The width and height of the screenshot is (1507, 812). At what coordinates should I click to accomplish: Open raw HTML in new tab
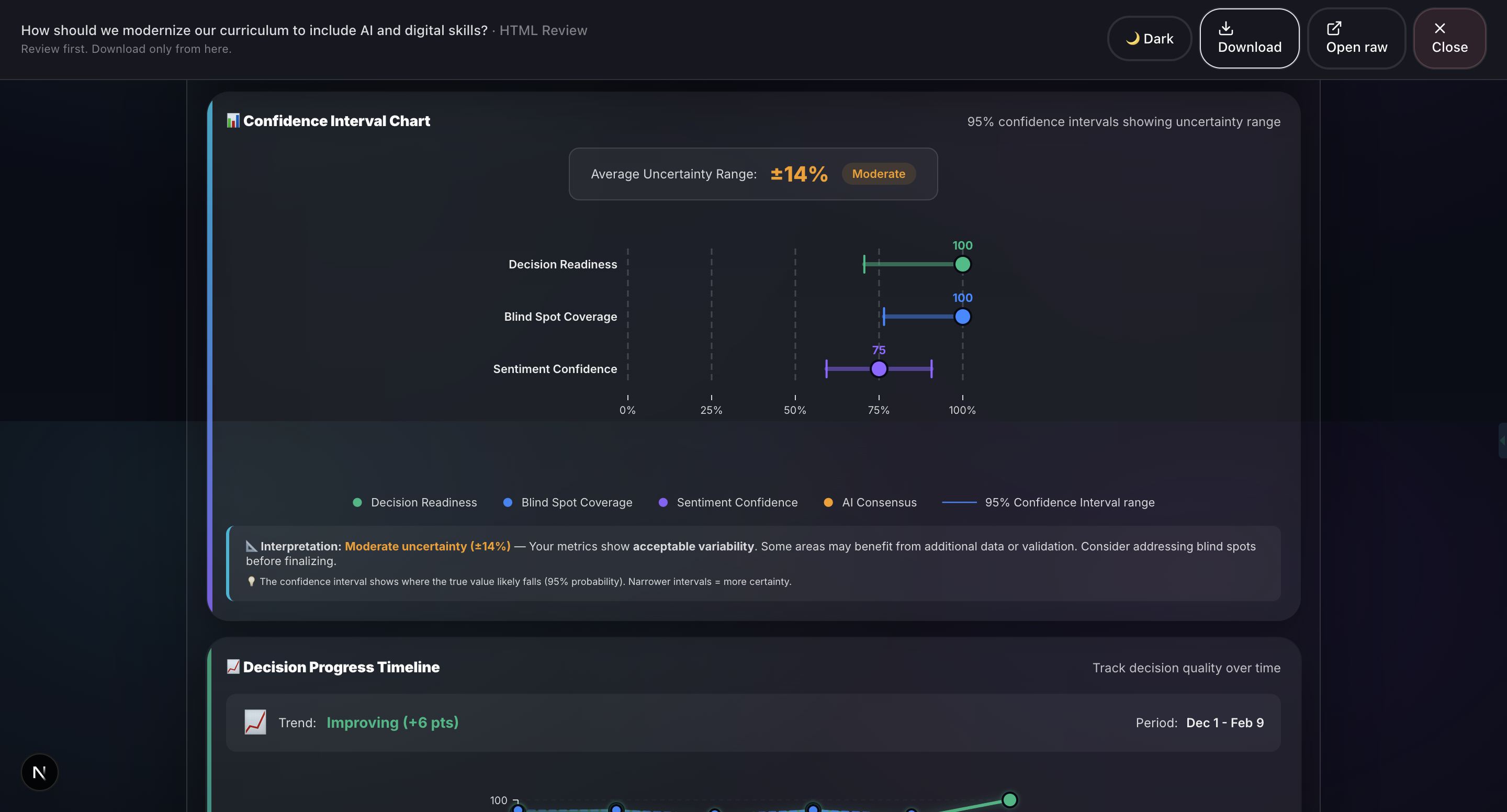[x=1356, y=39]
